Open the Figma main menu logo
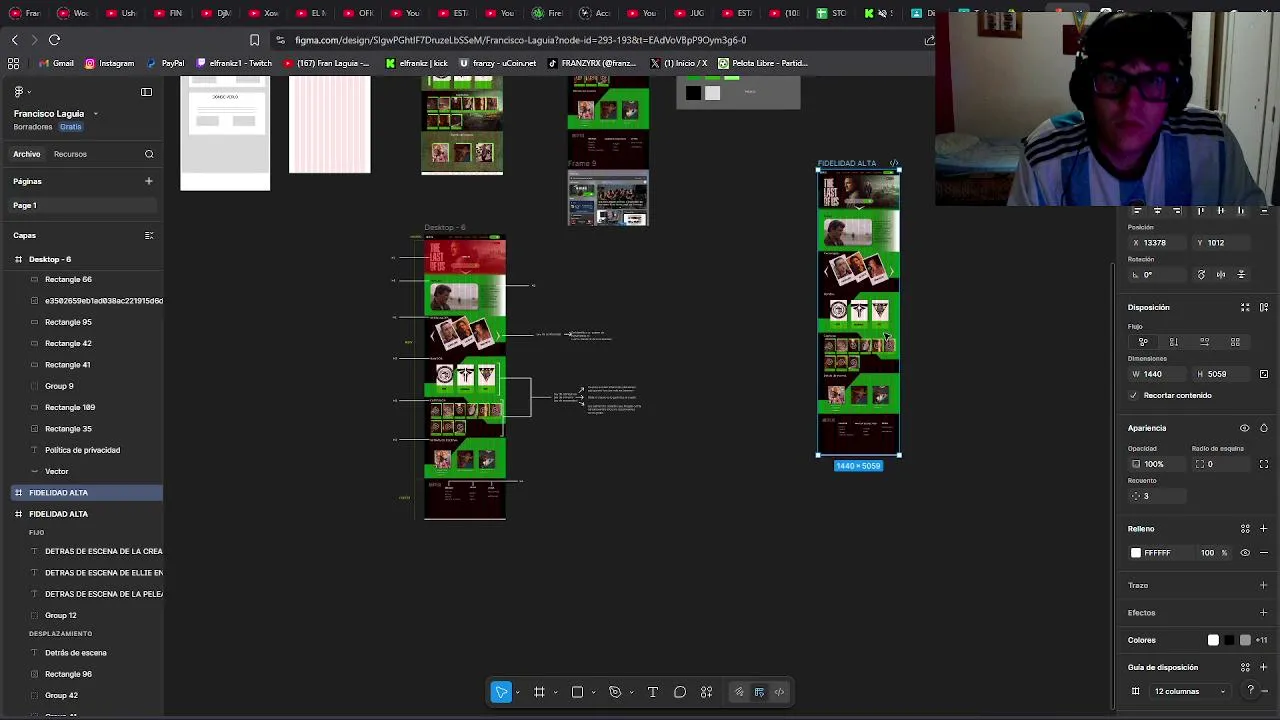1280x720 pixels. click(x=18, y=92)
